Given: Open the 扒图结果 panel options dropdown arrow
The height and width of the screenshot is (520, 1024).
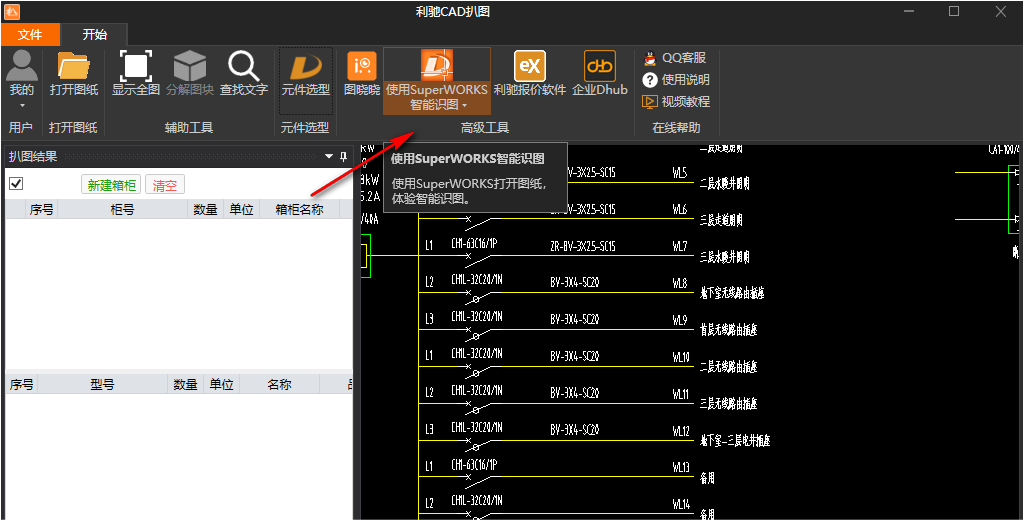Looking at the screenshot, I should [x=329, y=156].
